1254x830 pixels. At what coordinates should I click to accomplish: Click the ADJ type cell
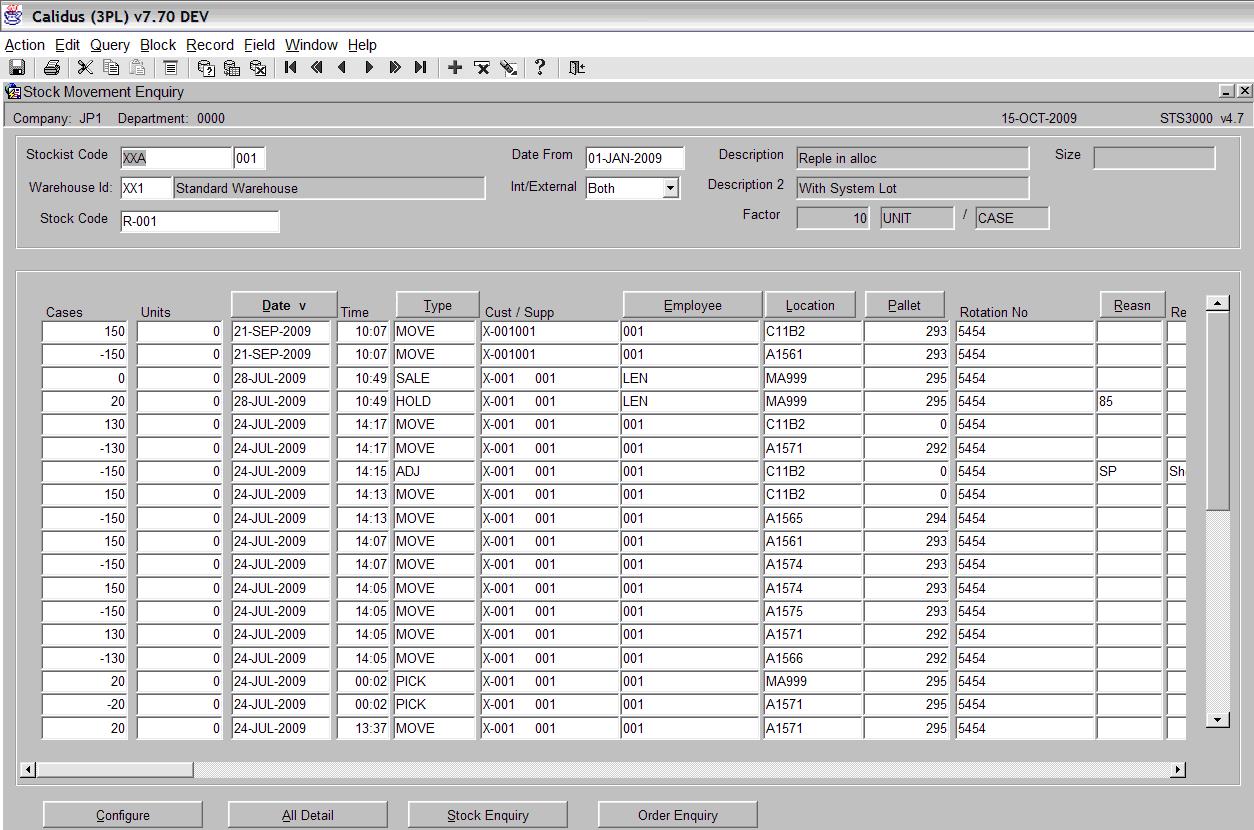435,471
